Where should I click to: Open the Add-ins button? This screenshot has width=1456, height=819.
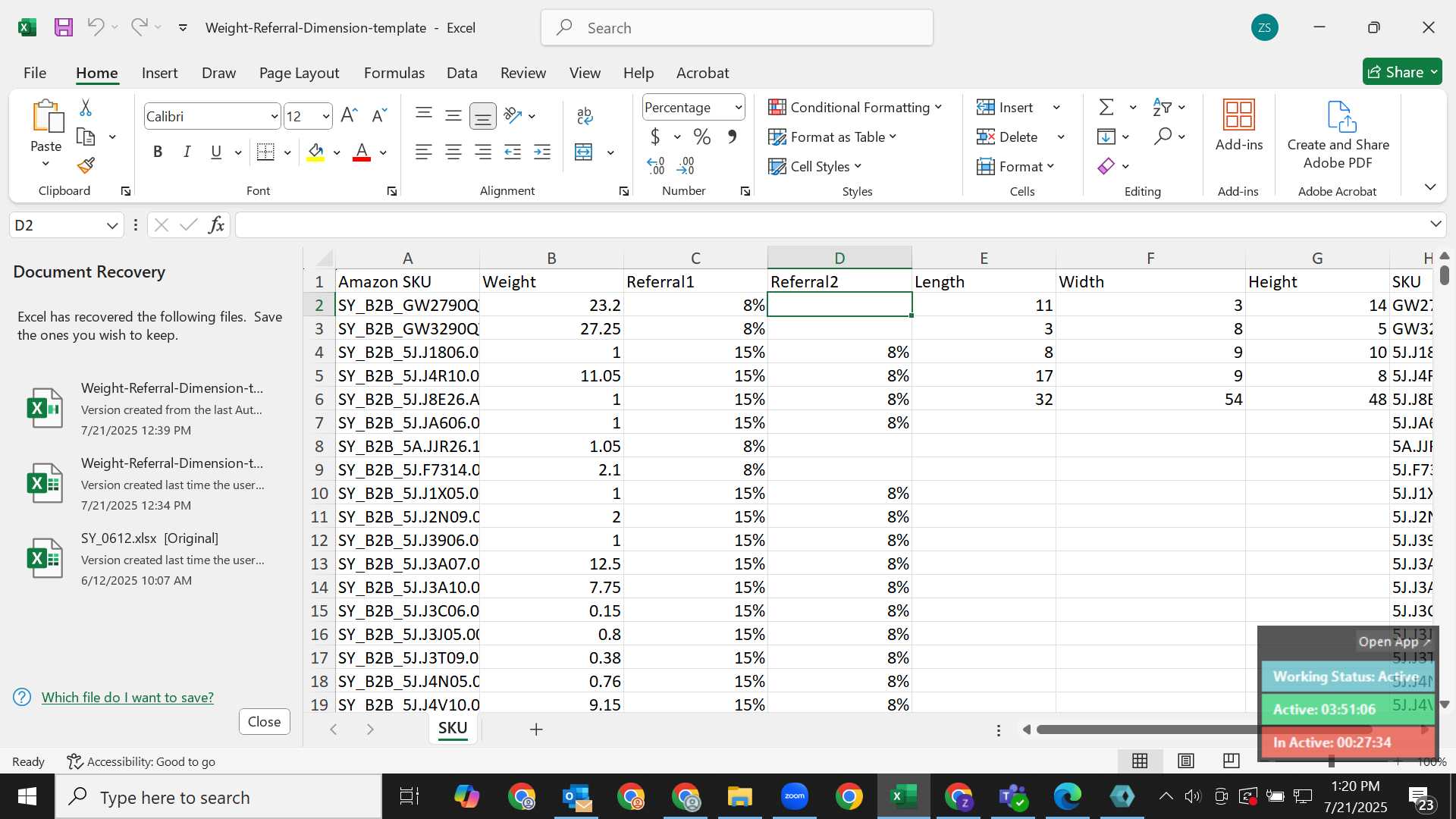1239,126
